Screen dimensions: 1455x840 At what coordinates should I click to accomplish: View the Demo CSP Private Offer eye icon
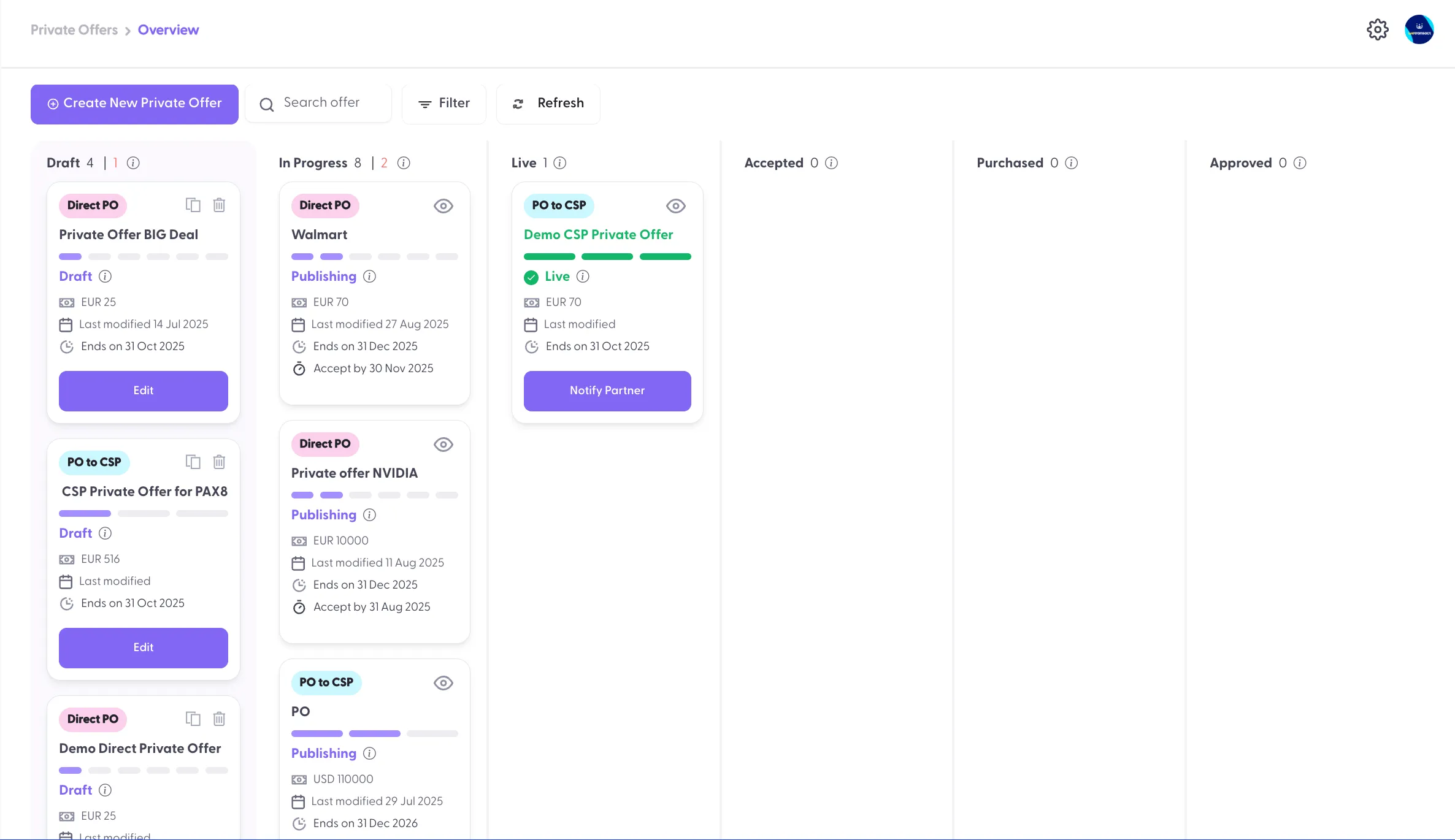click(675, 206)
